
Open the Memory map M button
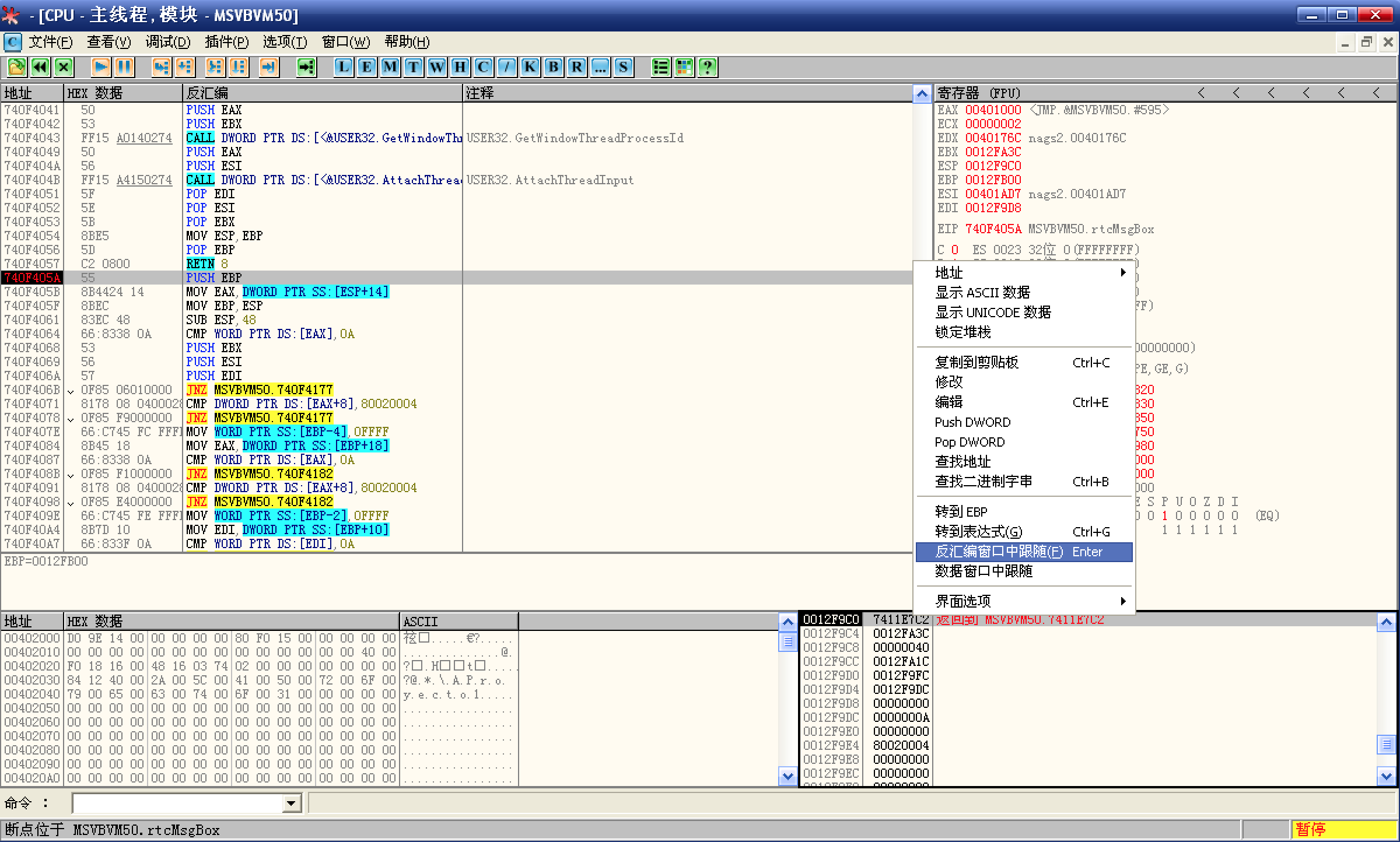(x=390, y=67)
